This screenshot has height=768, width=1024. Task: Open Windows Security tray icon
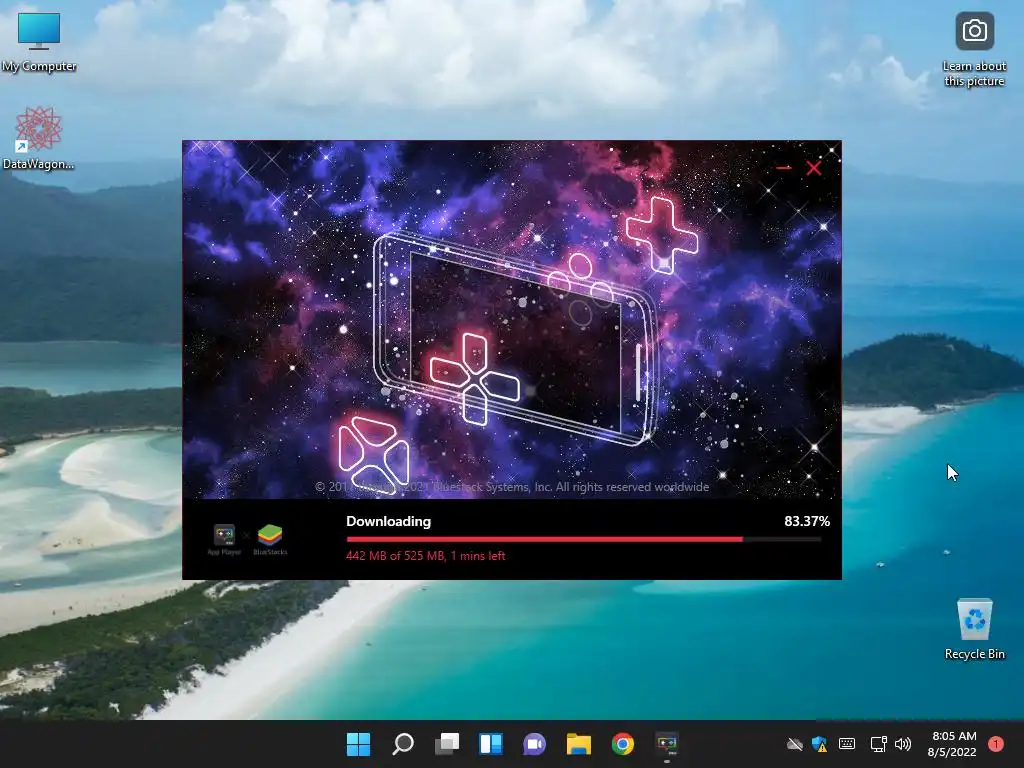pyautogui.click(x=819, y=744)
